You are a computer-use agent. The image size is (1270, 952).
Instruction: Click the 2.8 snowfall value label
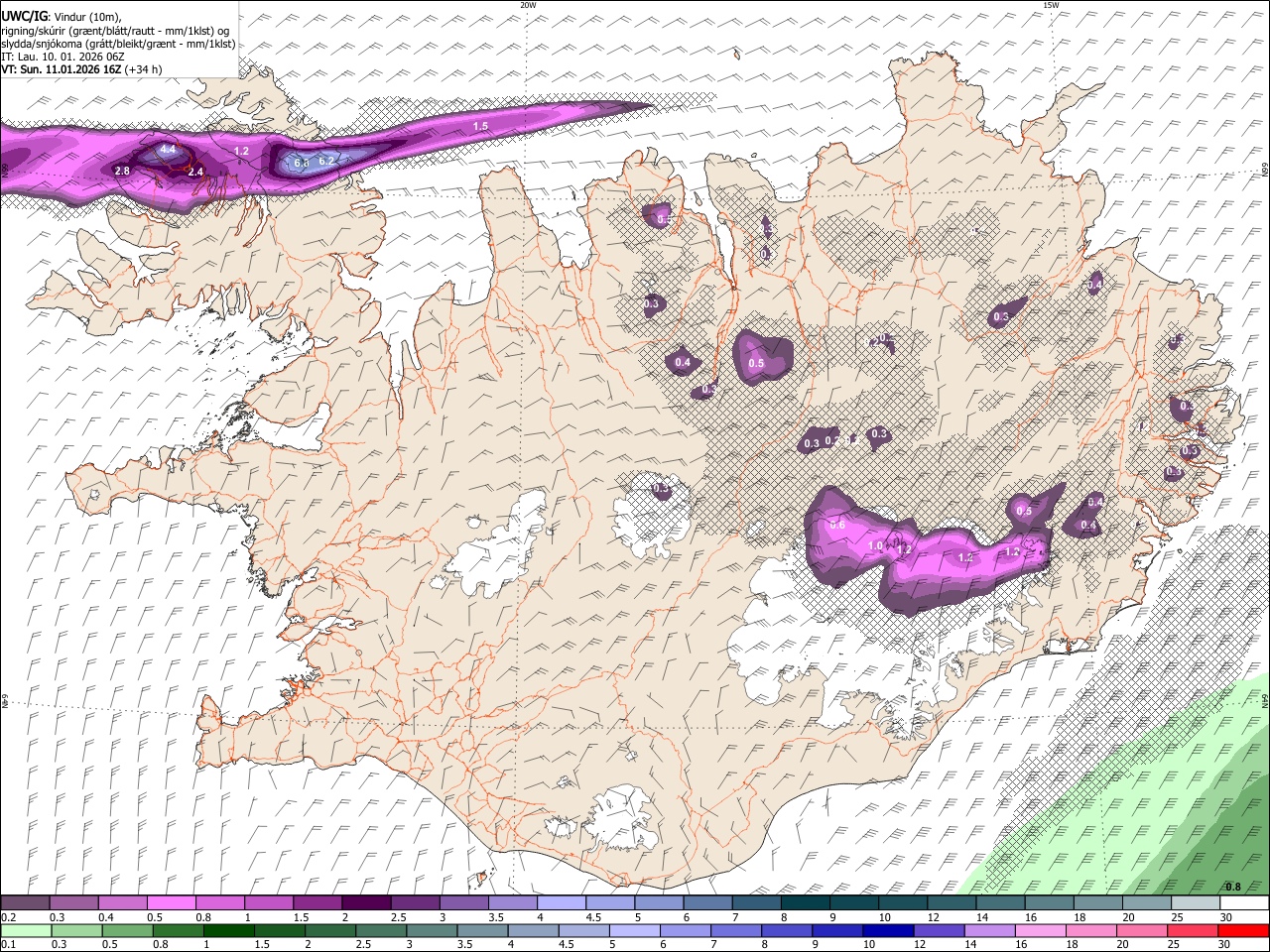click(122, 172)
